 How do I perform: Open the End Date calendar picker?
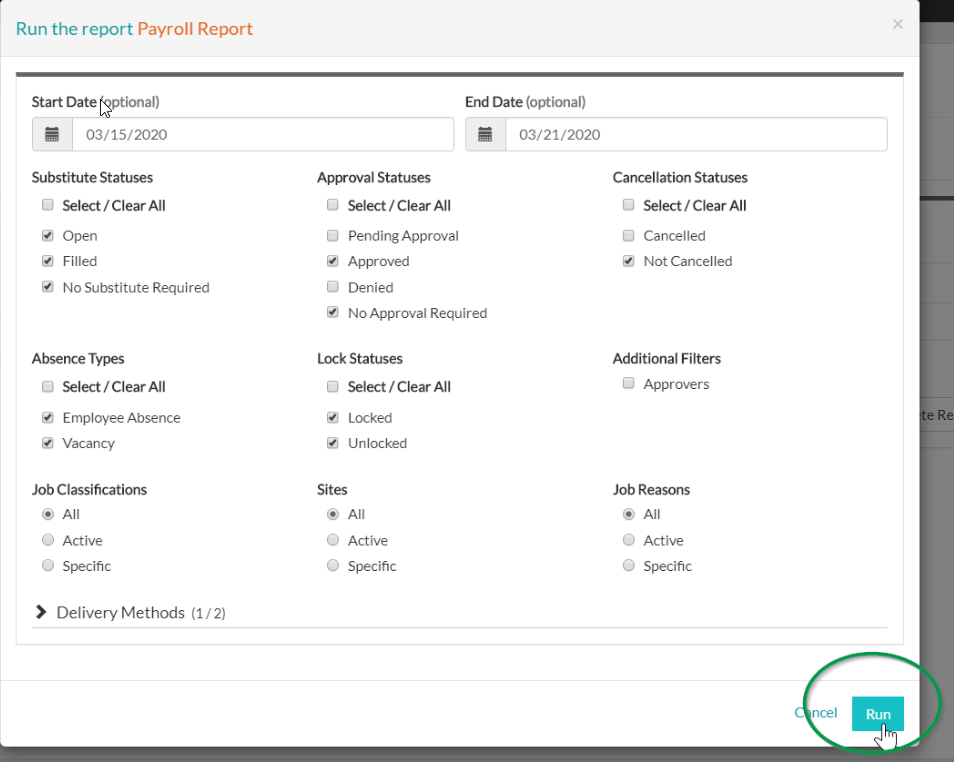tap(486, 133)
